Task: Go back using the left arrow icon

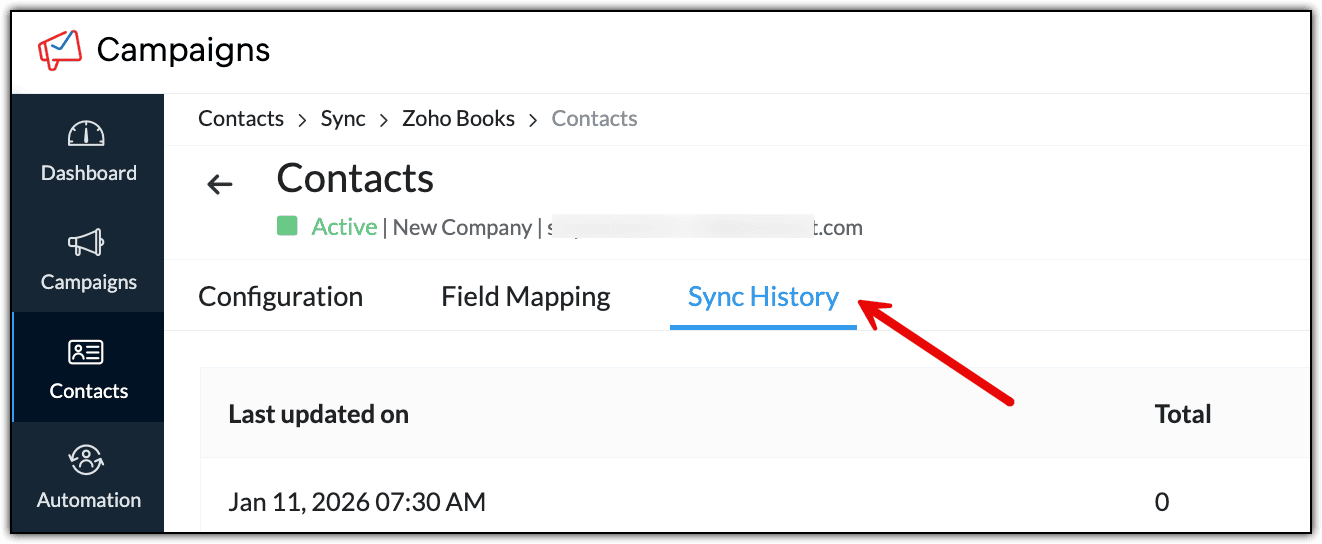Action: coord(219,184)
